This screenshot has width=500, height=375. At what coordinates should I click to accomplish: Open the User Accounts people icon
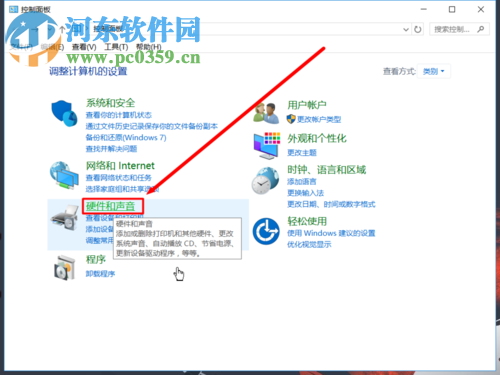(266, 113)
